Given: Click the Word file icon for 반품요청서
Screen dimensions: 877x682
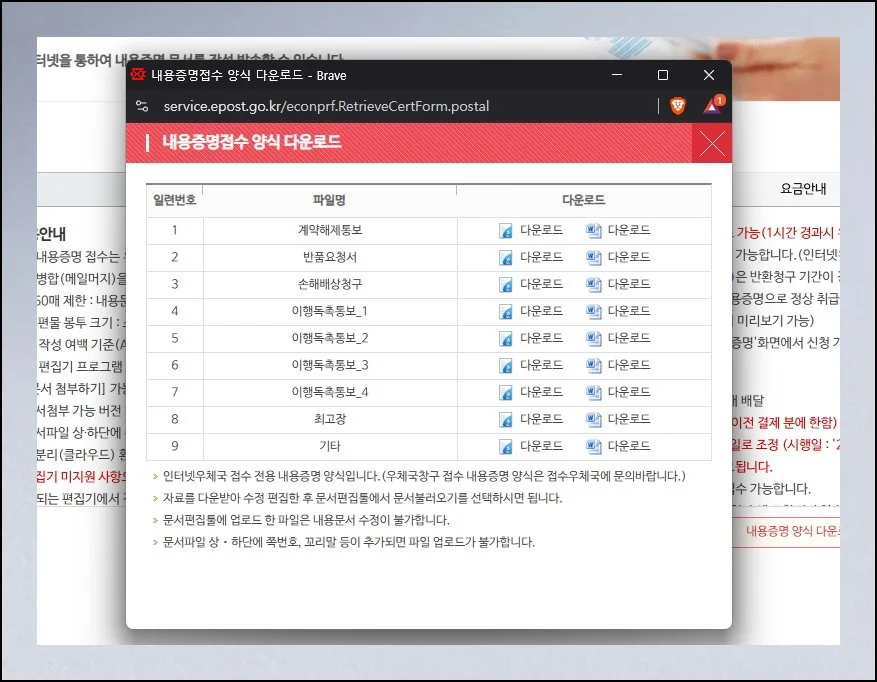Looking at the screenshot, I should click(593, 257).
